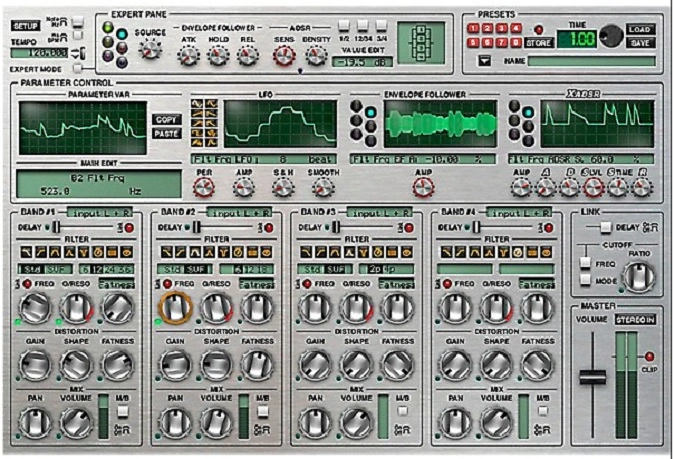Open the Band #3 input L + R selector

click(380, 213)
